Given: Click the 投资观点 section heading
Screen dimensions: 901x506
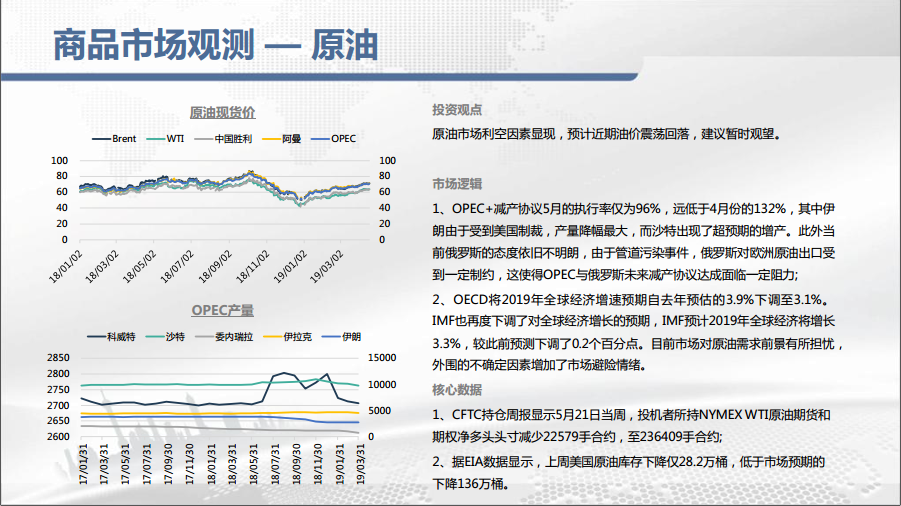Looking at the screenshot, I should [457, 110].
